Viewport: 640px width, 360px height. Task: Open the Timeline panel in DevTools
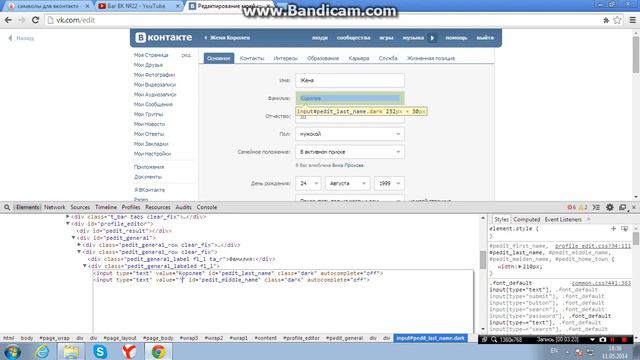click(x=106, y=207)
